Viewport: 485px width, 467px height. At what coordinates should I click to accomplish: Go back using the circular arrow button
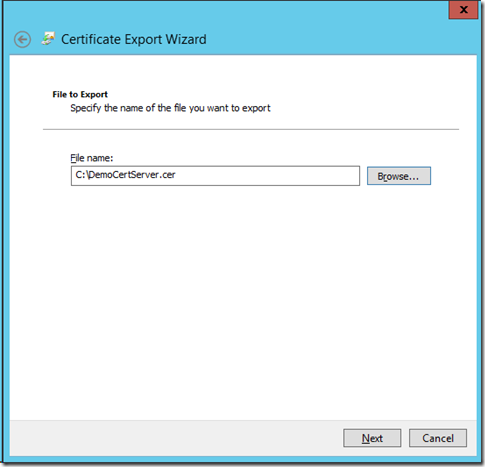click(22, 40)
